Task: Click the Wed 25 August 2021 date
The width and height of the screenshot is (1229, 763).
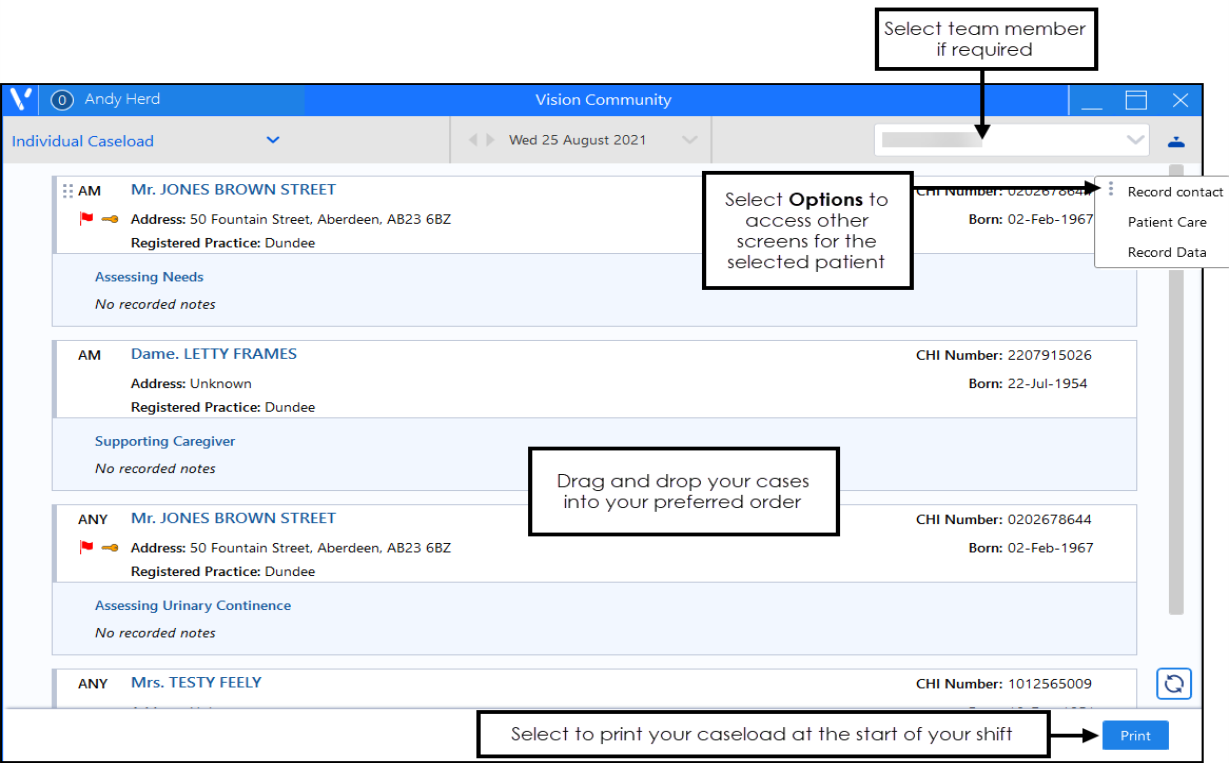Action: click(577, 140)
